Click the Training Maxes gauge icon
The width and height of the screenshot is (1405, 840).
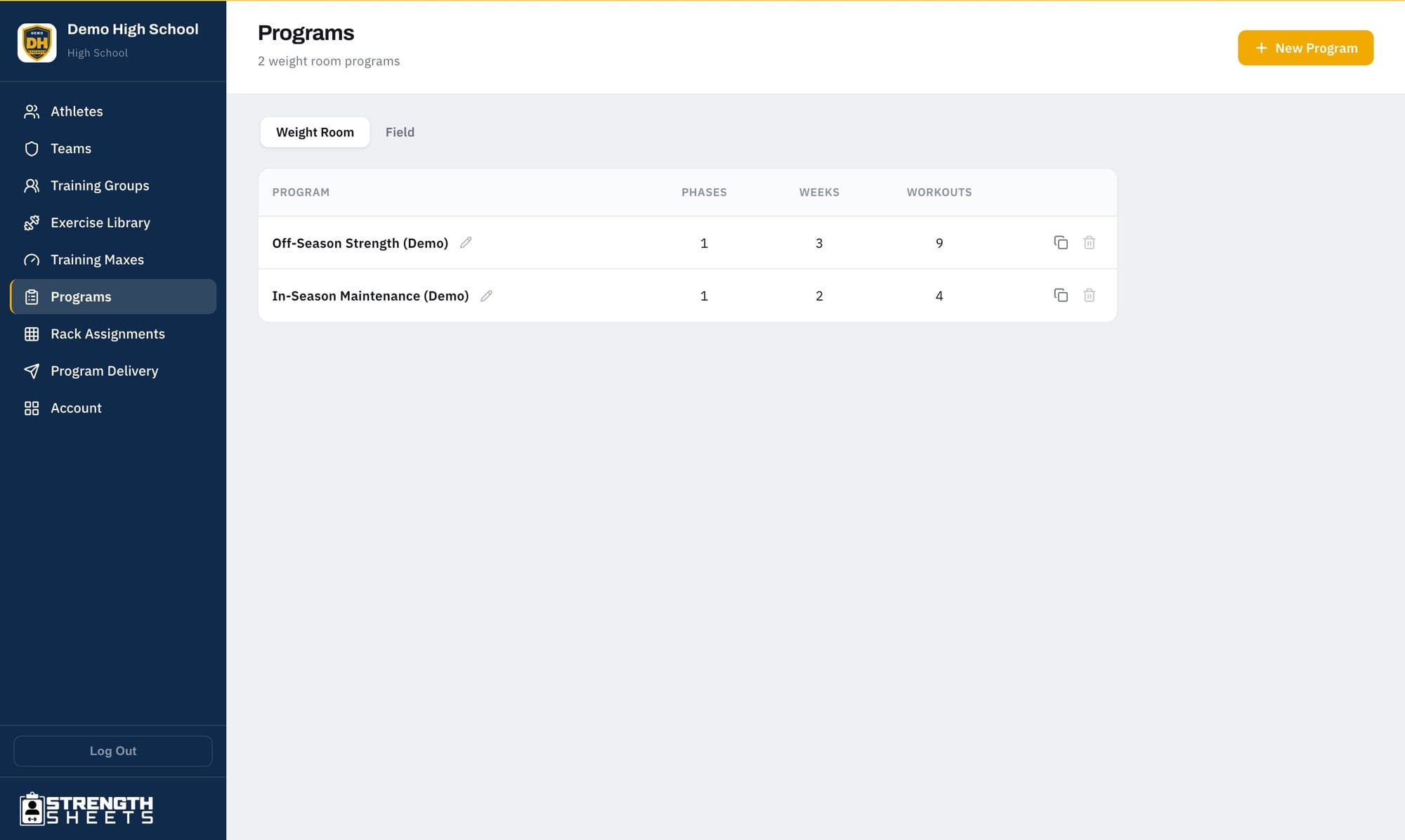[x=32, y=260]
